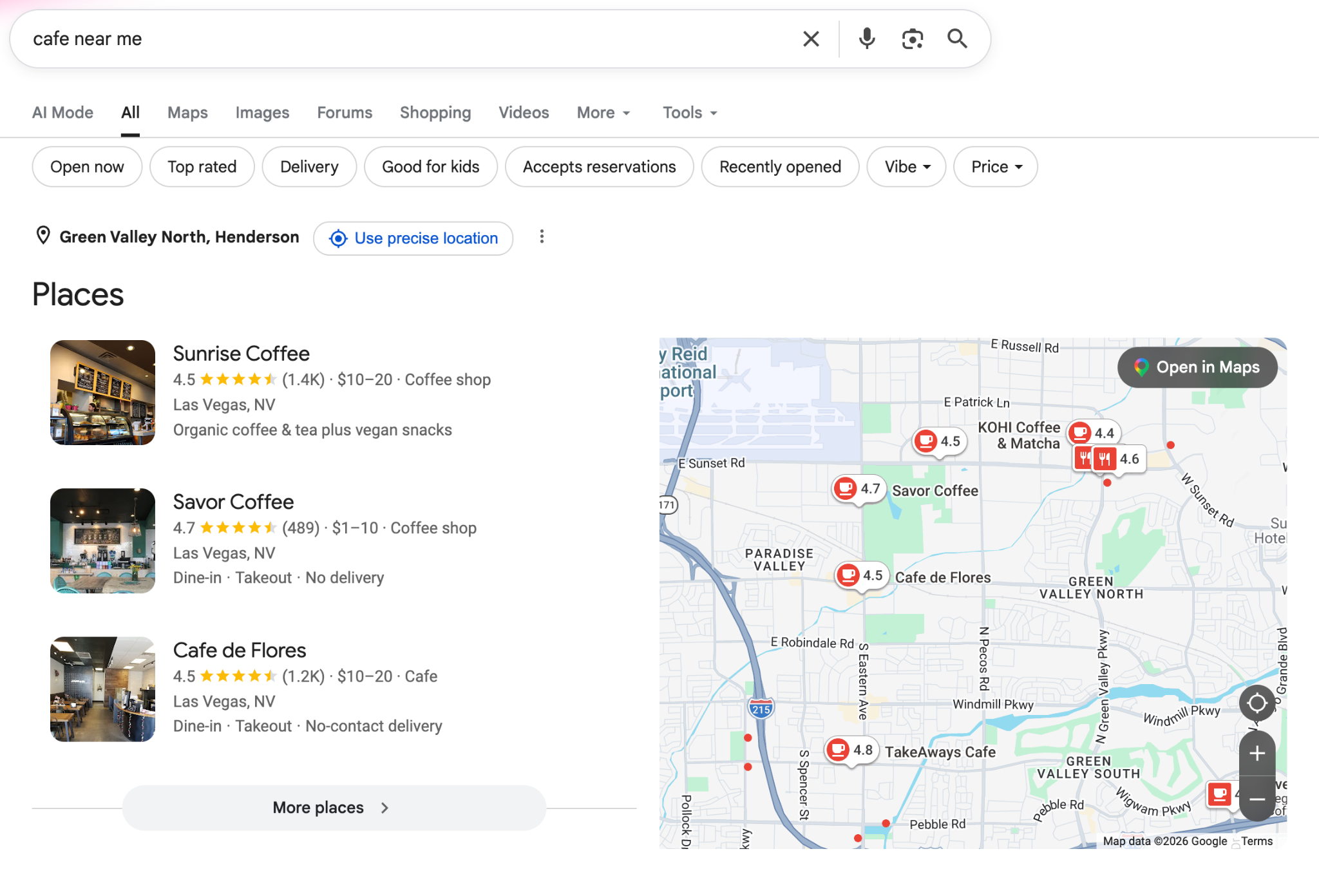
Task: Open the Cafe de Flores listing title
Action: coord(240,650)
